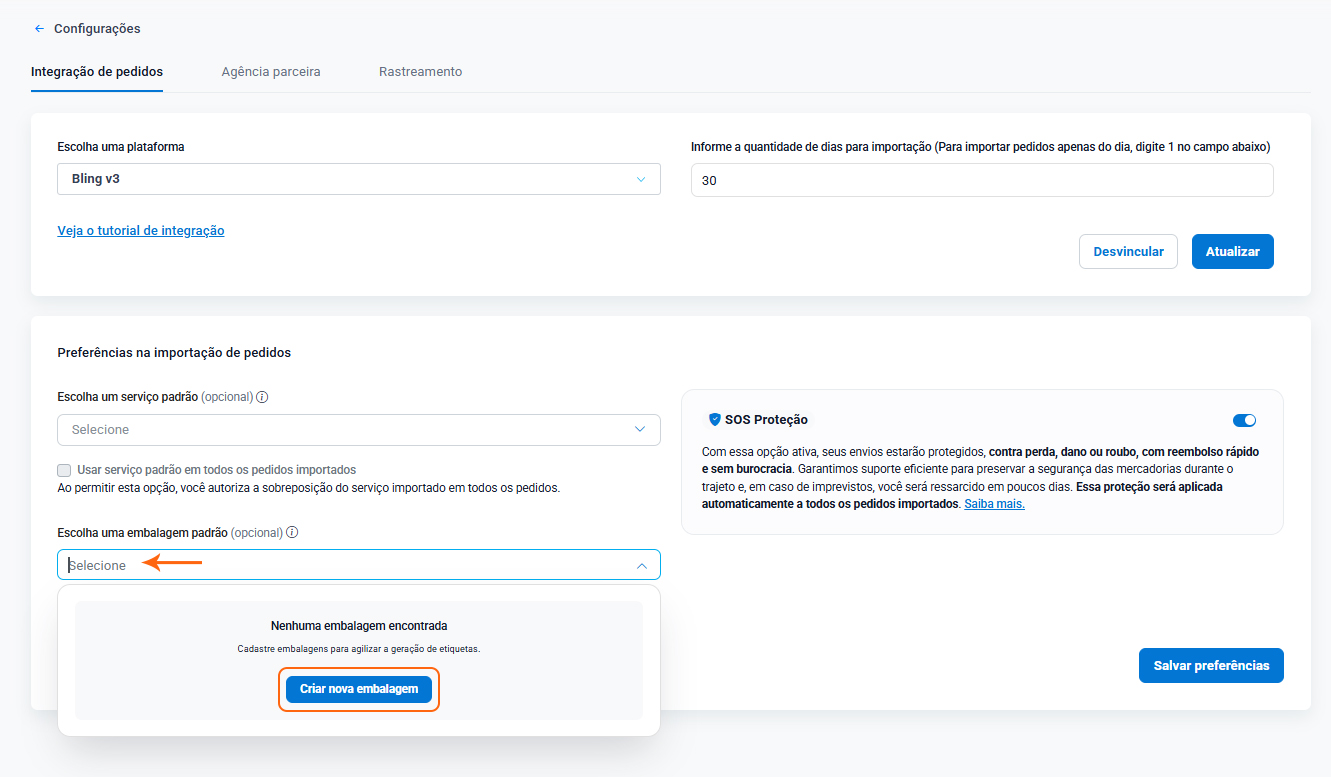This screenshot has height=777, width=1331.
Task: Click the Atualizar button
Action: (x=1232, y=252)
